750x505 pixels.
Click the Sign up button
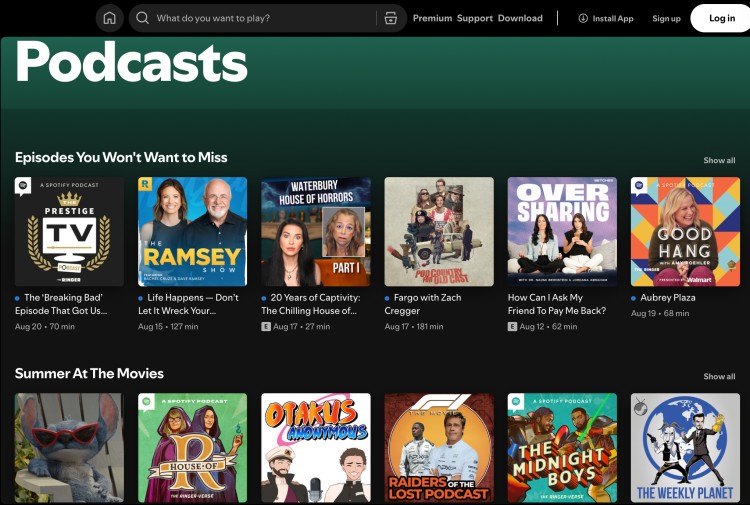[x=666, y=18]
